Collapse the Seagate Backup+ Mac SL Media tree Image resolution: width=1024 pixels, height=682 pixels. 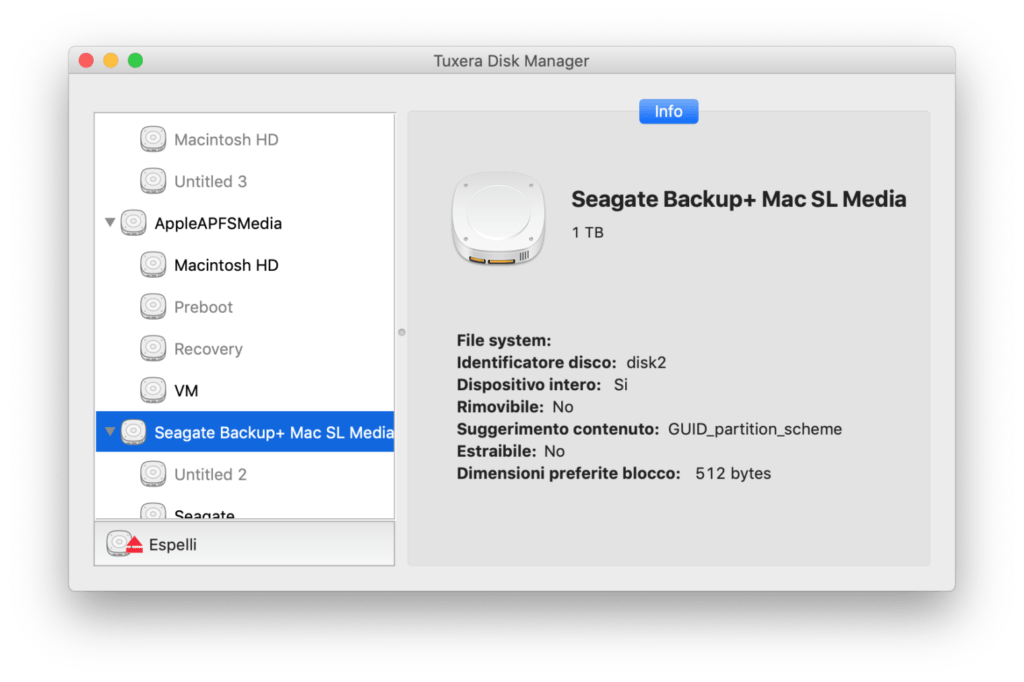coord(110,432)
